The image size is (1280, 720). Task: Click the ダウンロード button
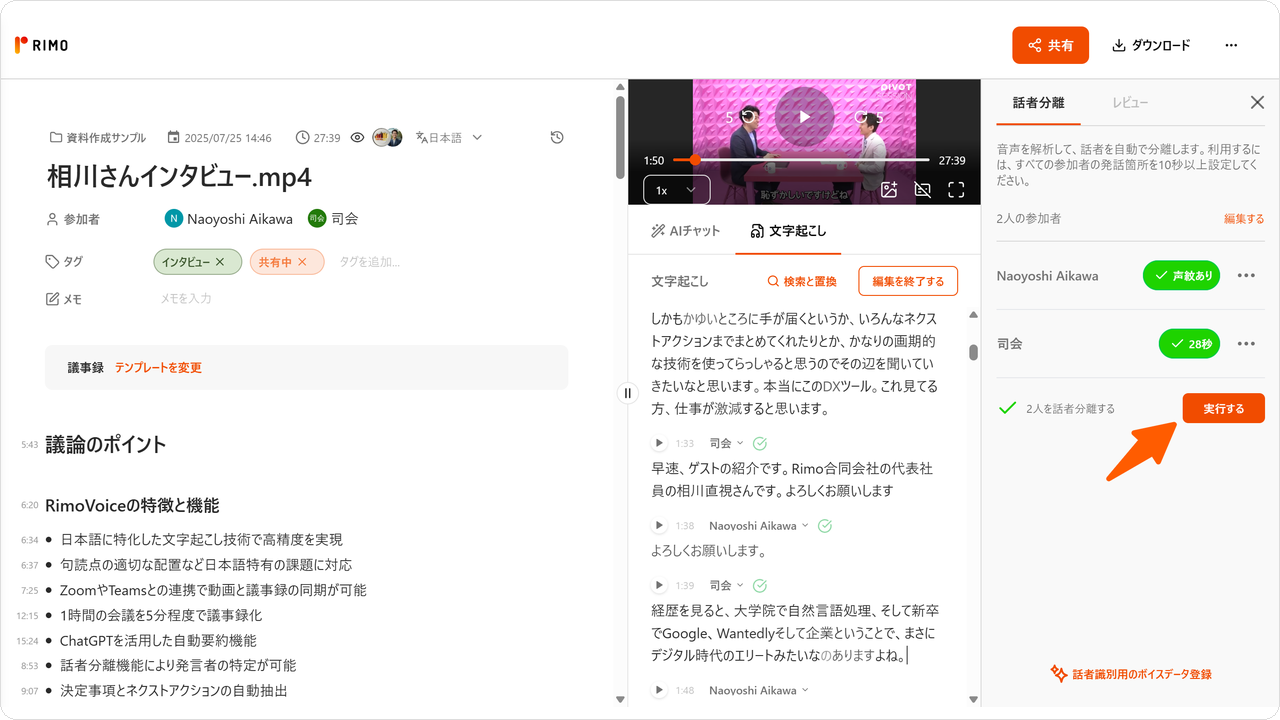(x=1151, y=45)
